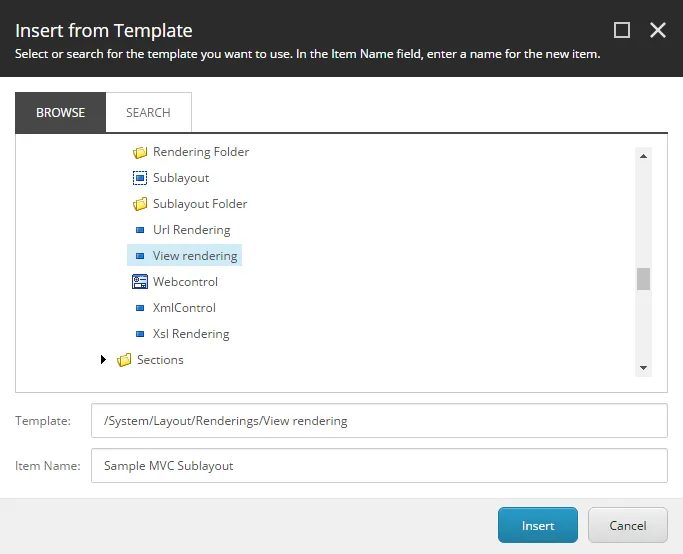
Task: Click the XmlControl icon
Action: click(x=140, y=308)
